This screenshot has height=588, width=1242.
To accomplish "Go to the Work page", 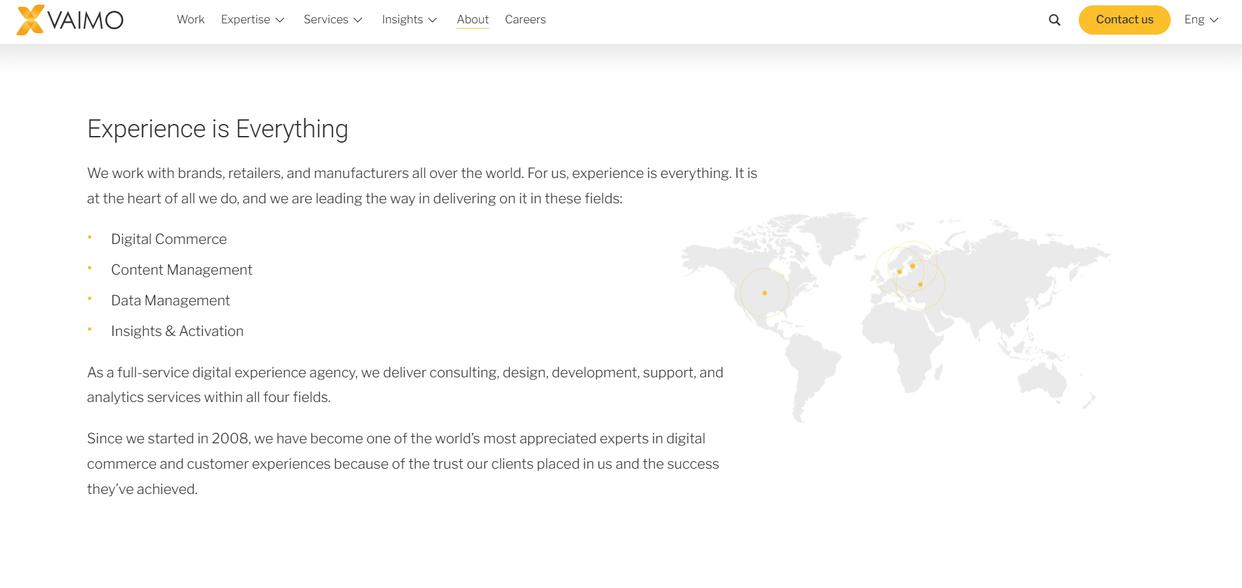I will pos(190,20).
